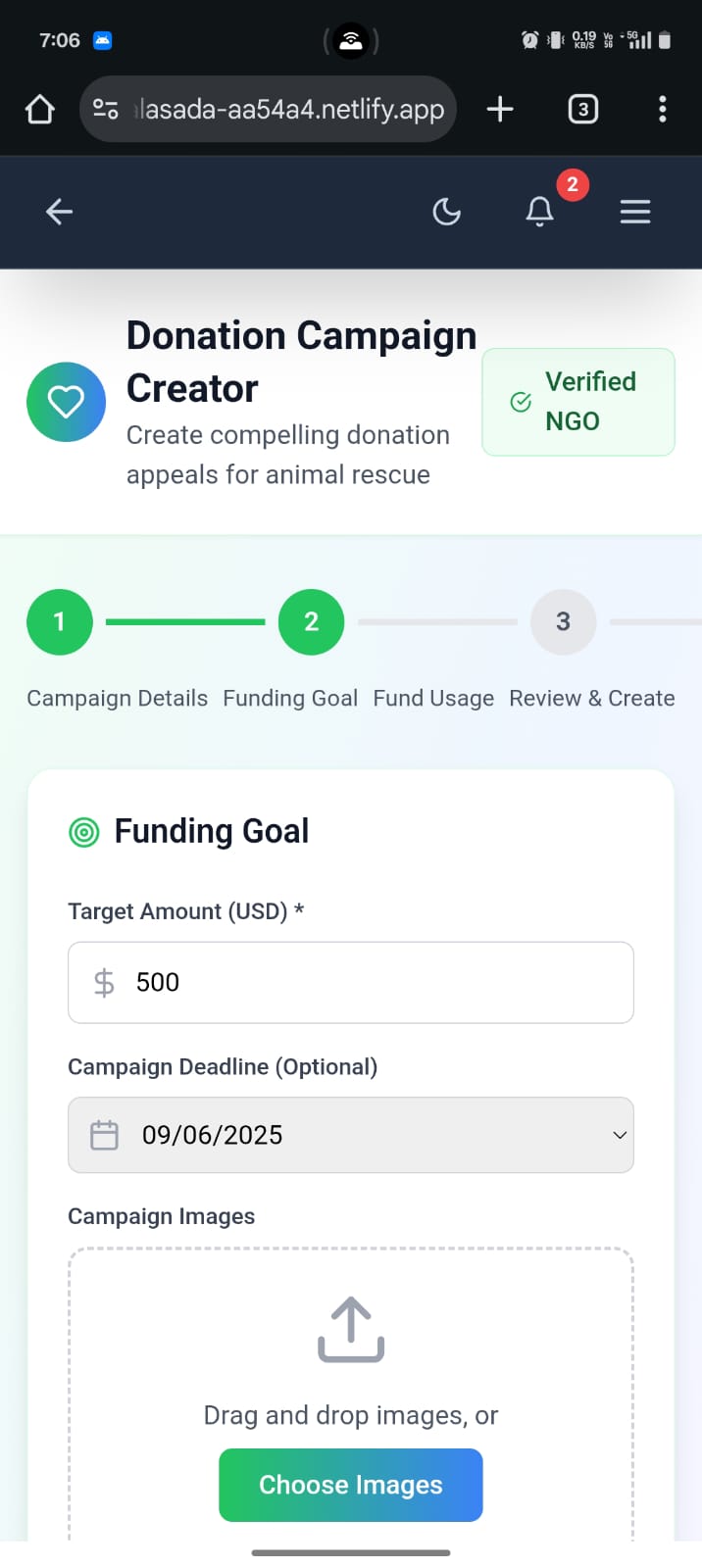Click the target icon beside Funding Goal
Screen dimensions: 702x1568
click(84, 832)
